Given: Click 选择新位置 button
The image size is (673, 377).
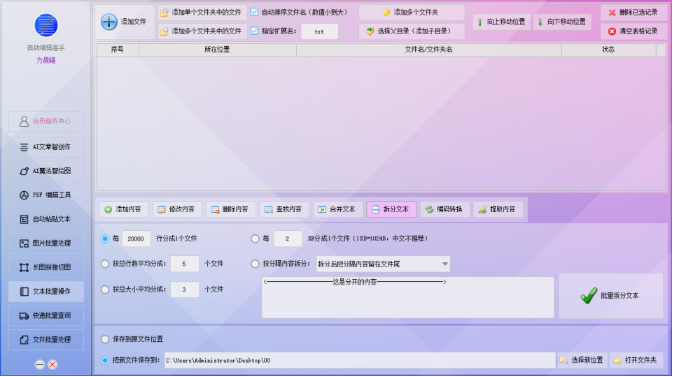Looking at the screenshot, I should 582,360.
